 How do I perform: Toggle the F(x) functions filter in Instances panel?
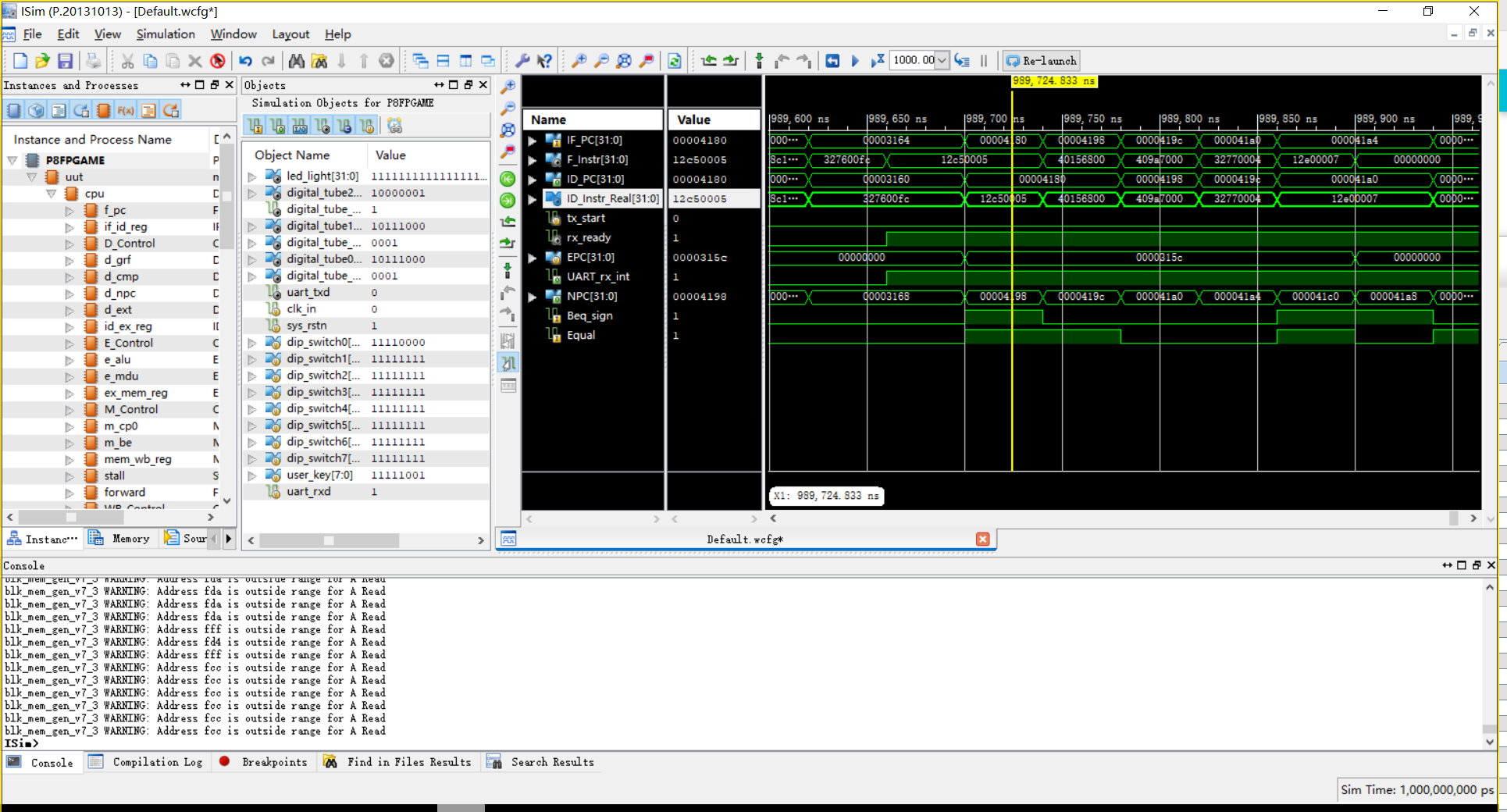pyautogui.click(x=126, y=111)
